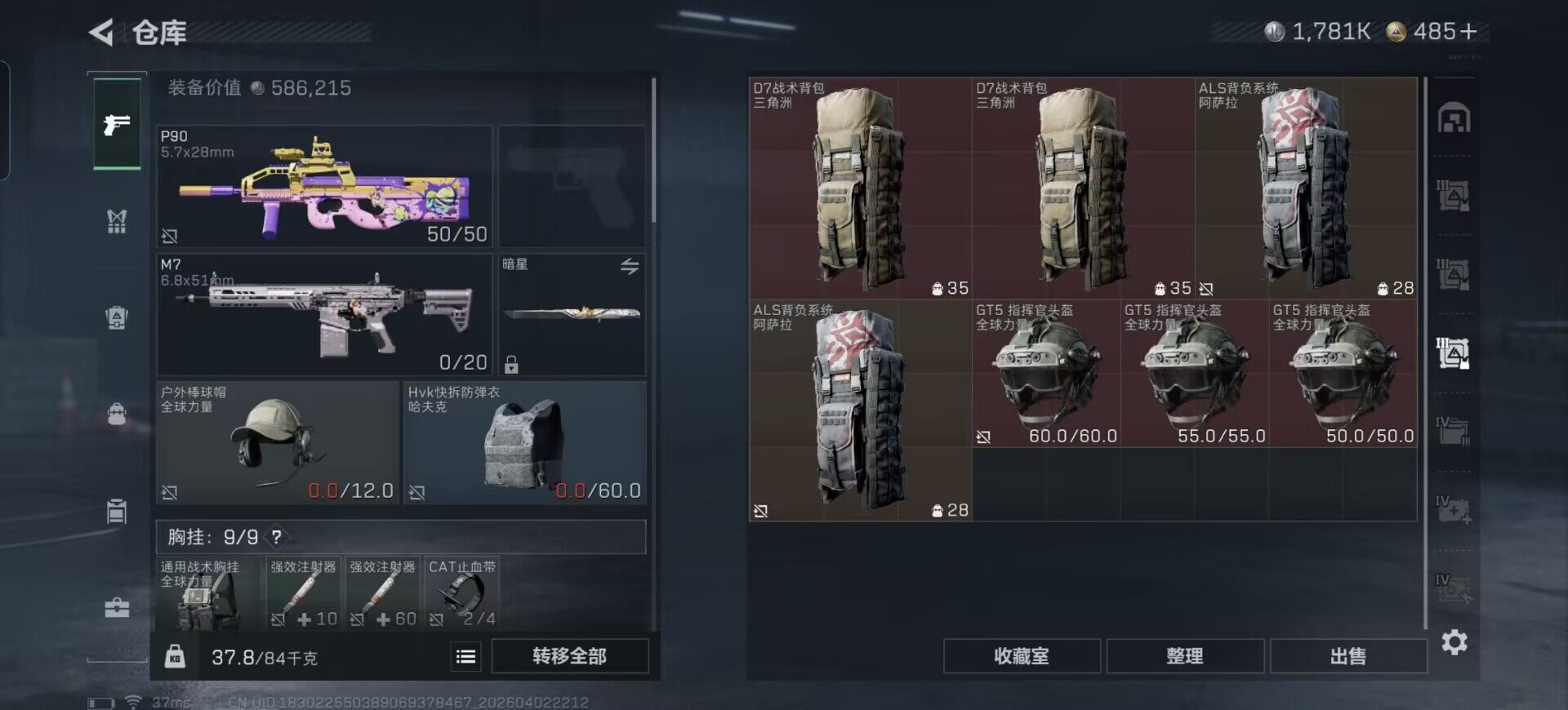This screenshot has width=1568, height=710.
Task: Click the list view icon beside 转移全部
Action: click(x=465, y=656)
